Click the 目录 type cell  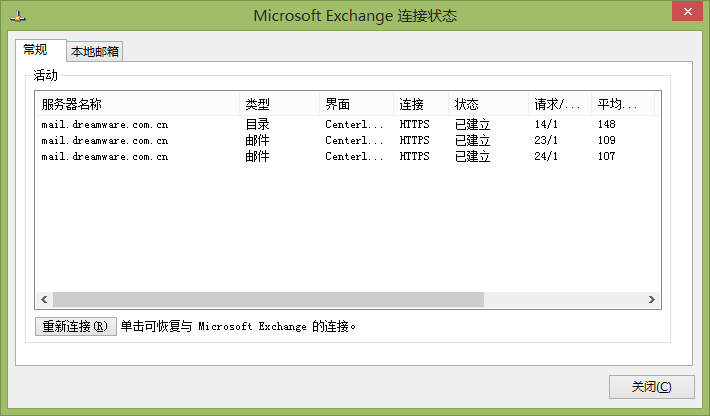[257, 124]
